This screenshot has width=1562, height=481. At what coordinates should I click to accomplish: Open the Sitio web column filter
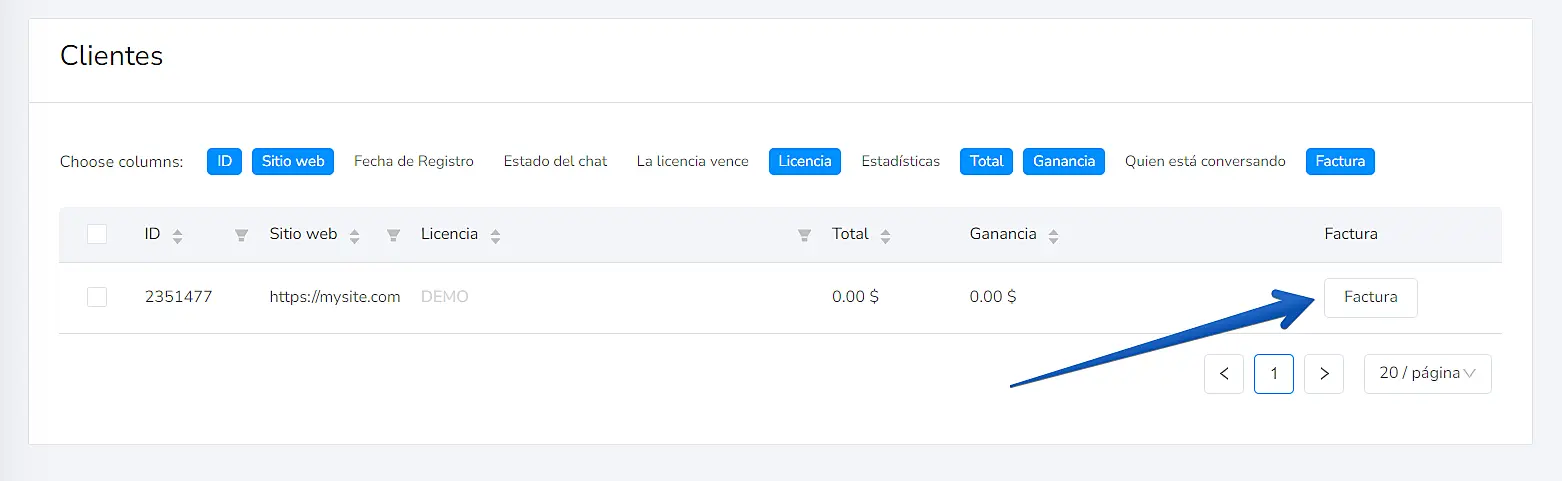393,236
